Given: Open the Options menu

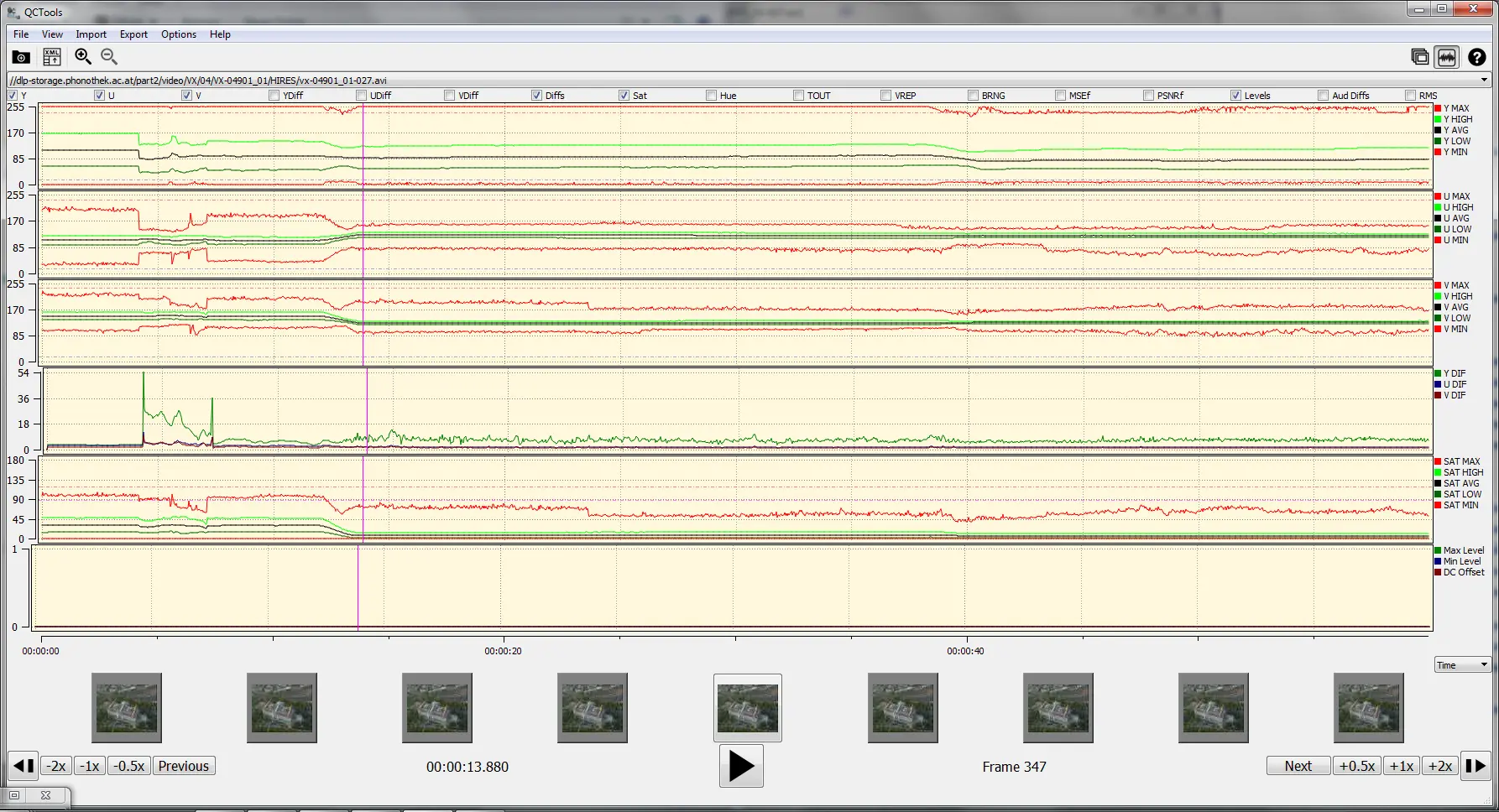Looking at the screenshot, I should click(178, 34).
